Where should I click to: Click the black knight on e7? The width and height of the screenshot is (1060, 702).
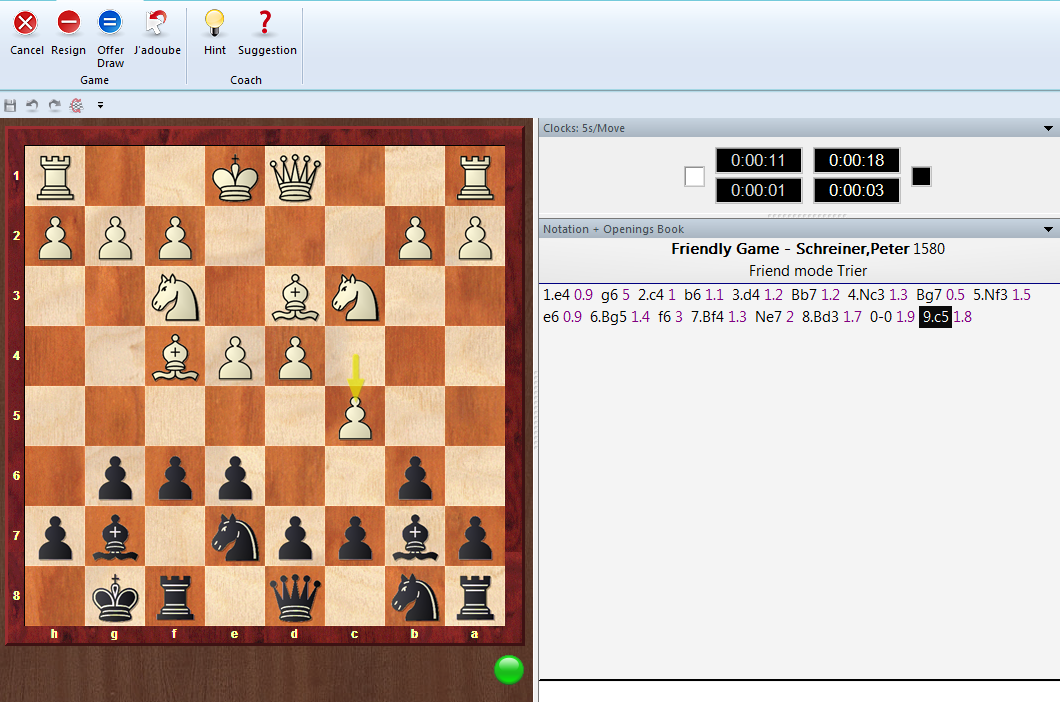[235, 536]
